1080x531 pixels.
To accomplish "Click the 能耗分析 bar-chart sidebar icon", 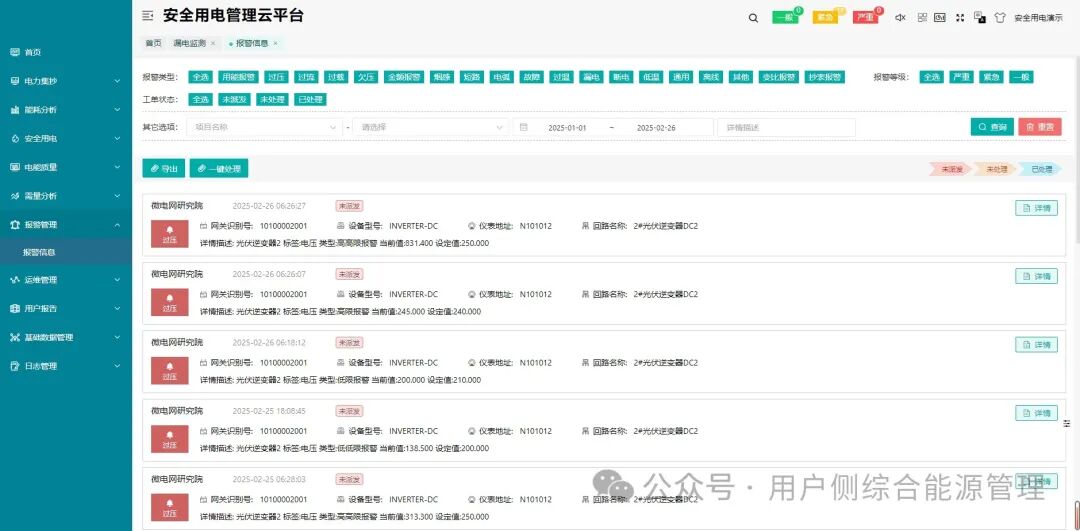I will point(14,110).
